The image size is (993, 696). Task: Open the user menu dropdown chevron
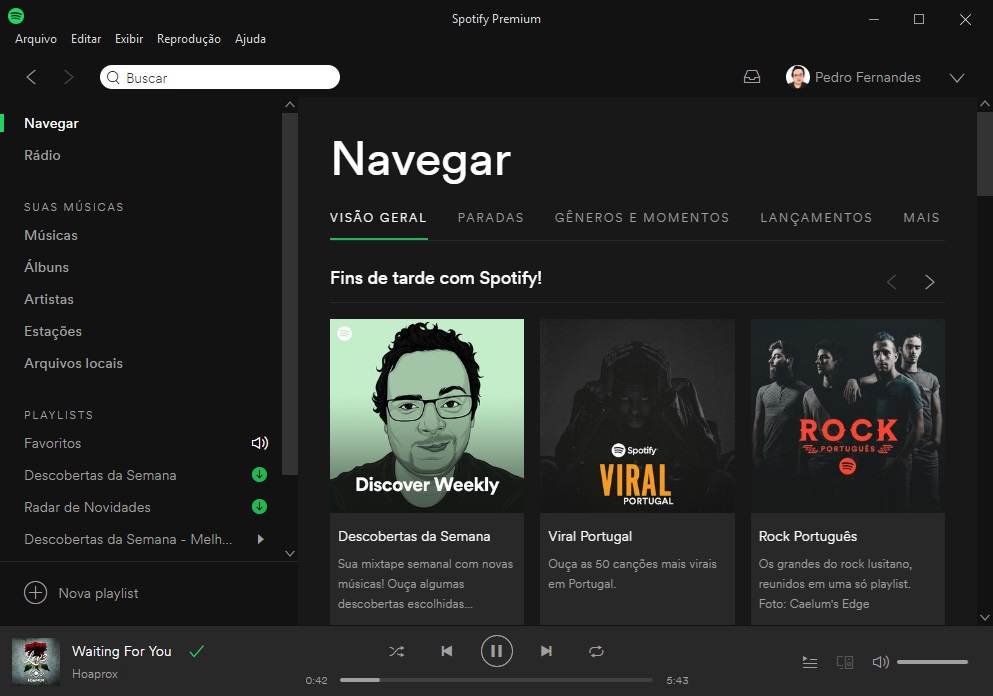[x=957, y=78]
